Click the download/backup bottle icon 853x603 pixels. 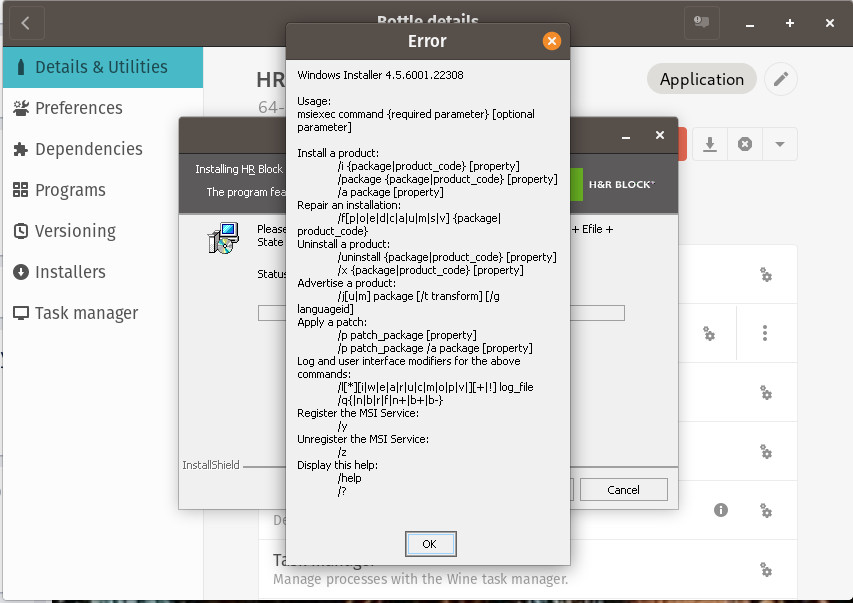pos(710,144)
